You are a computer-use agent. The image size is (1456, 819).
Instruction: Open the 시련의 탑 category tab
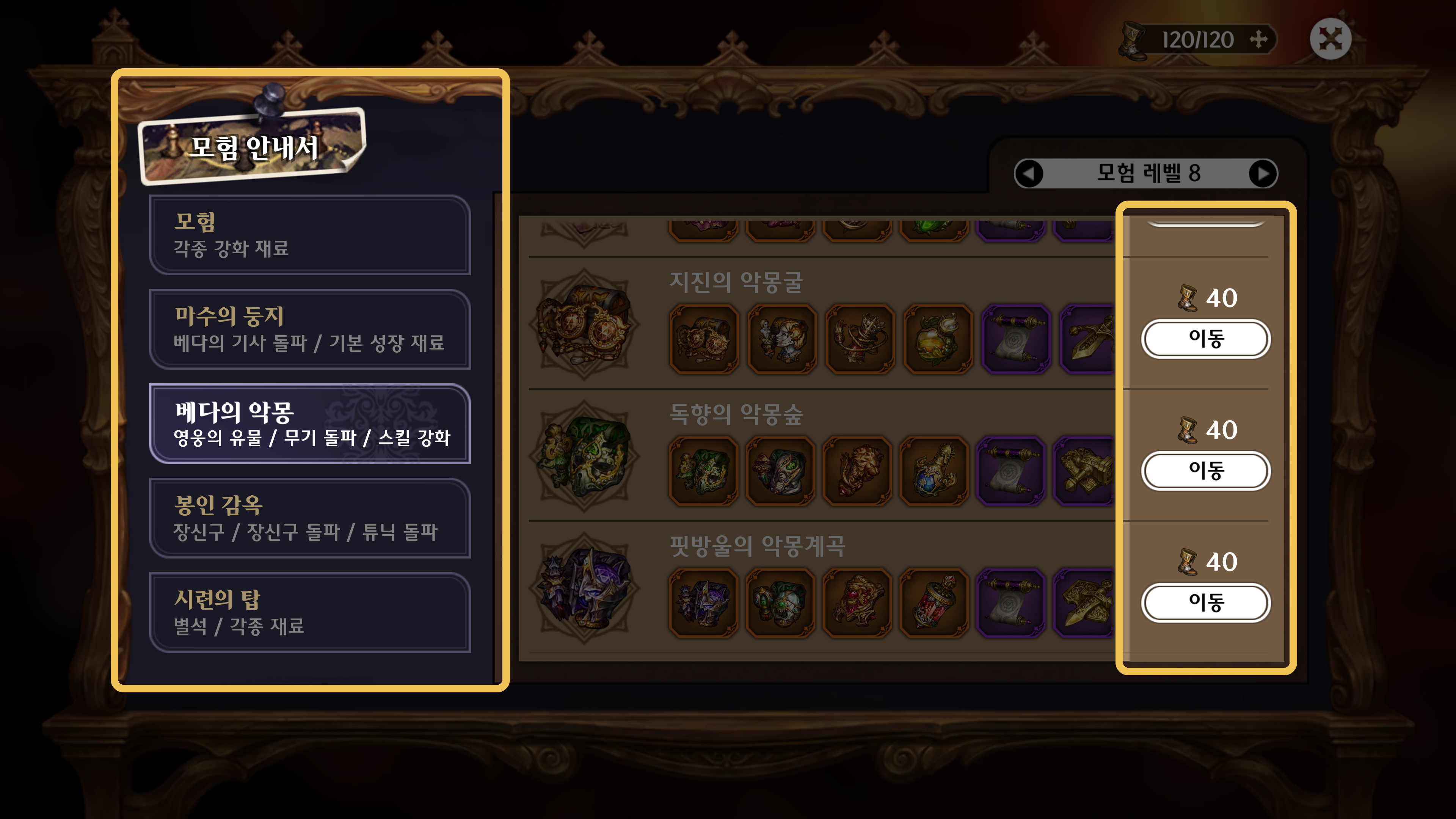tap(310, 612)
